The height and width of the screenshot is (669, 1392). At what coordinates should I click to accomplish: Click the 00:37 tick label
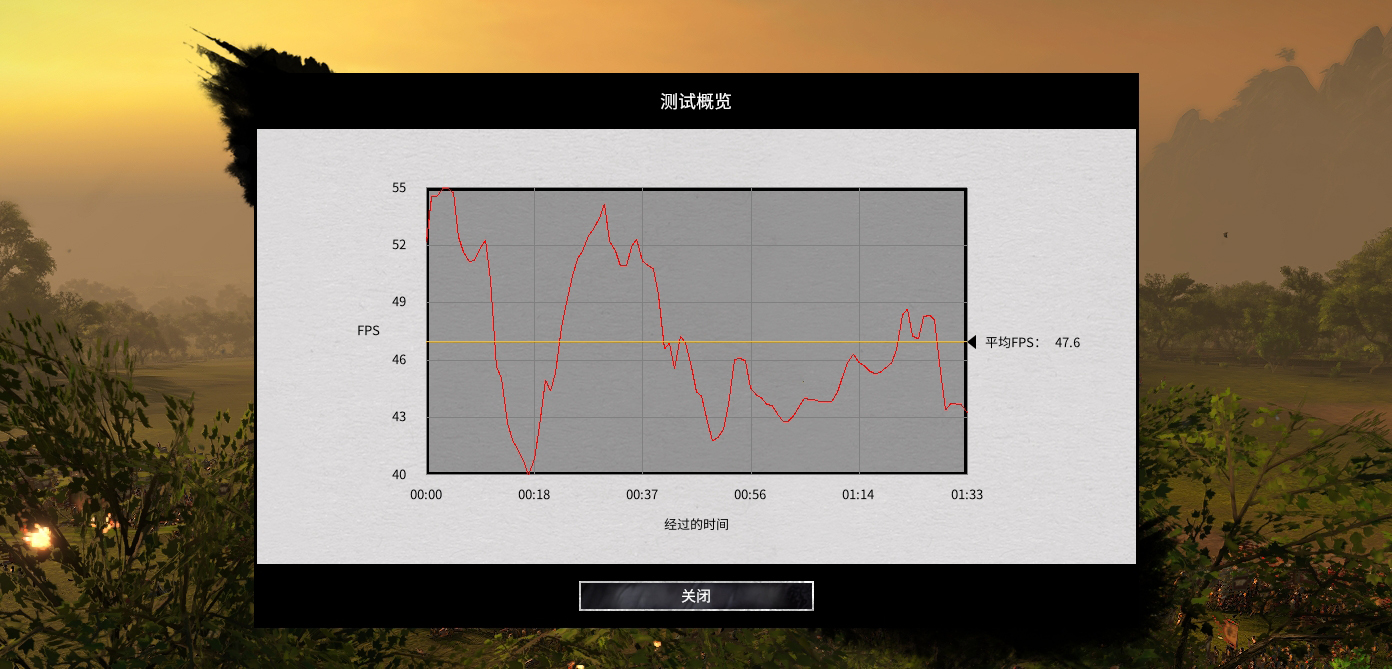pyautogui.click(x=640, y=494)
